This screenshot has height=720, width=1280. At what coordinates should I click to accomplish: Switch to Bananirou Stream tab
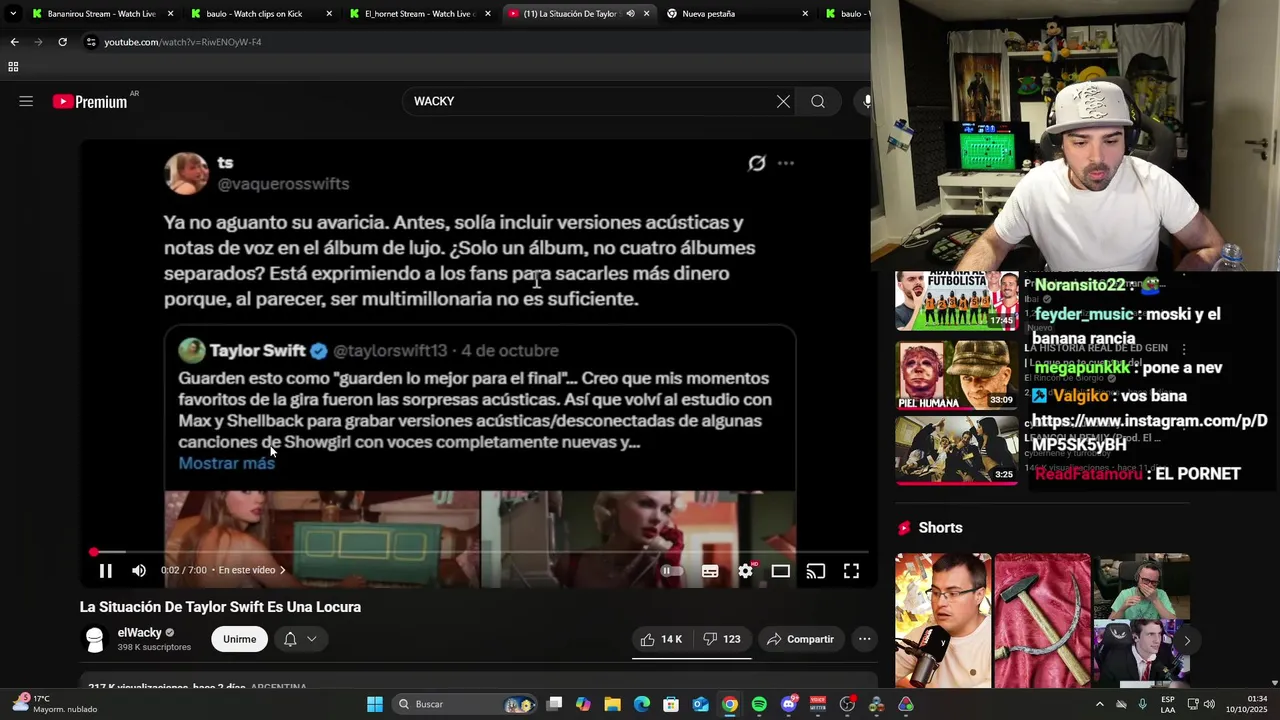pos(101,14)
